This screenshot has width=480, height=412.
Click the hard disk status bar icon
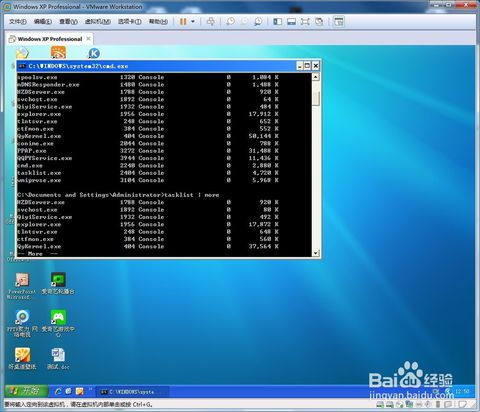380,405
